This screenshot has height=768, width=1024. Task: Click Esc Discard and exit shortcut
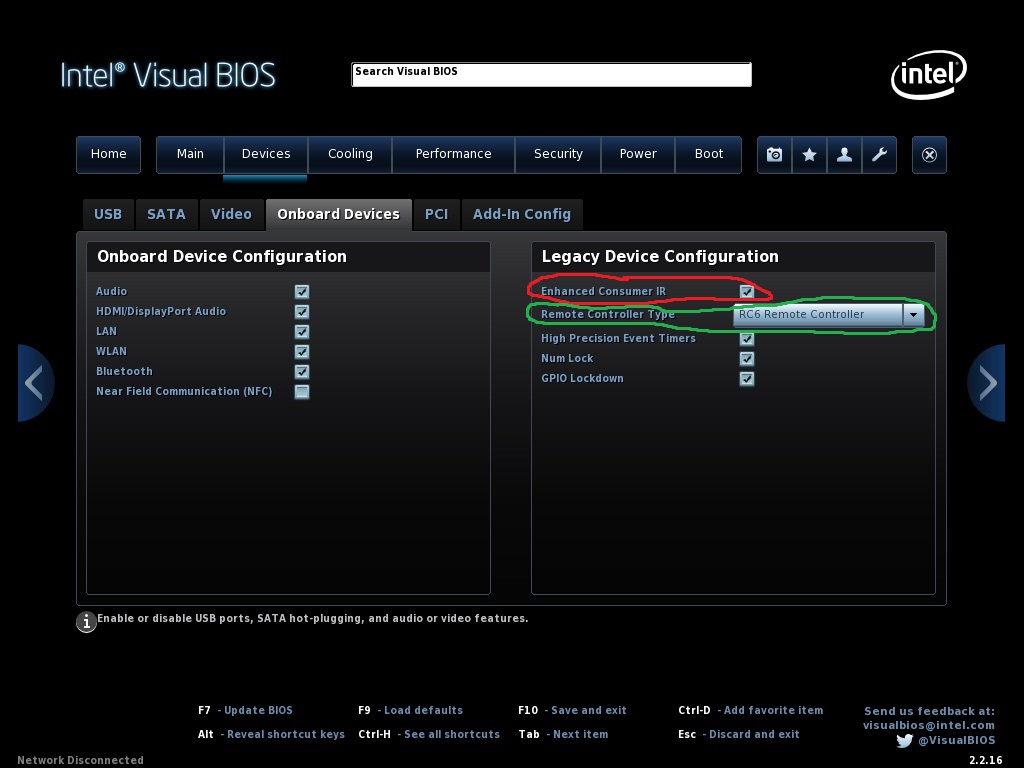point(739,735)
